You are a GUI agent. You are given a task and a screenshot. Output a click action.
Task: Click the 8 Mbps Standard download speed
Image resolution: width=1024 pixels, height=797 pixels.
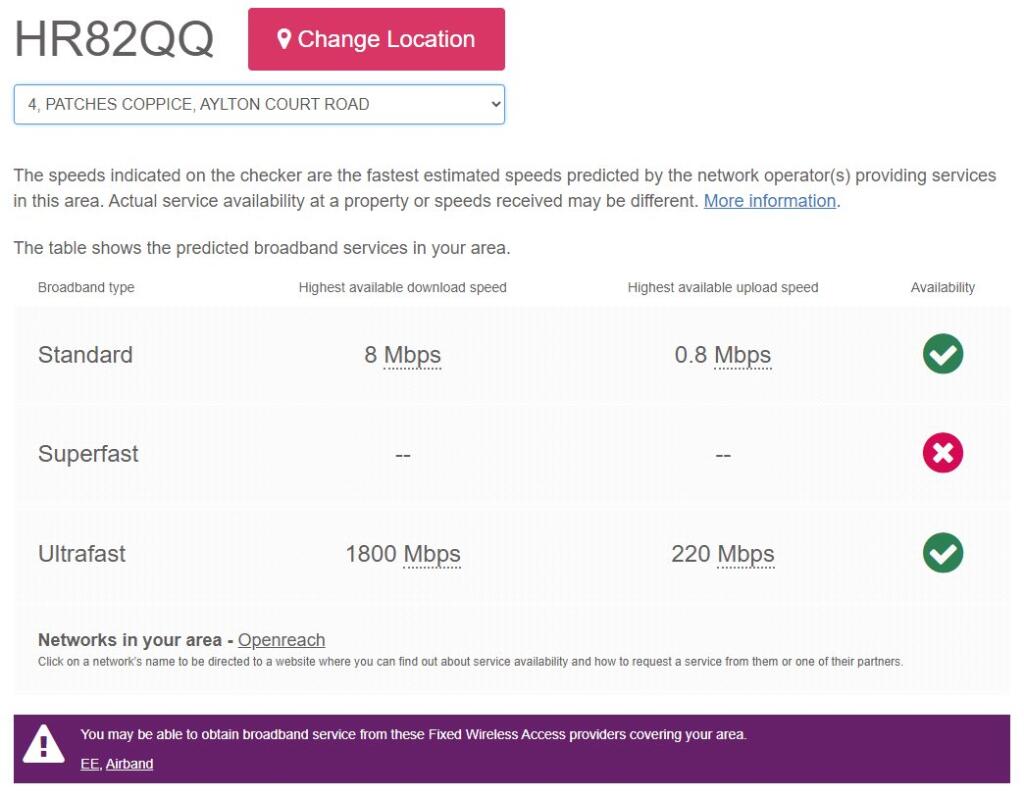click(402, 355)
